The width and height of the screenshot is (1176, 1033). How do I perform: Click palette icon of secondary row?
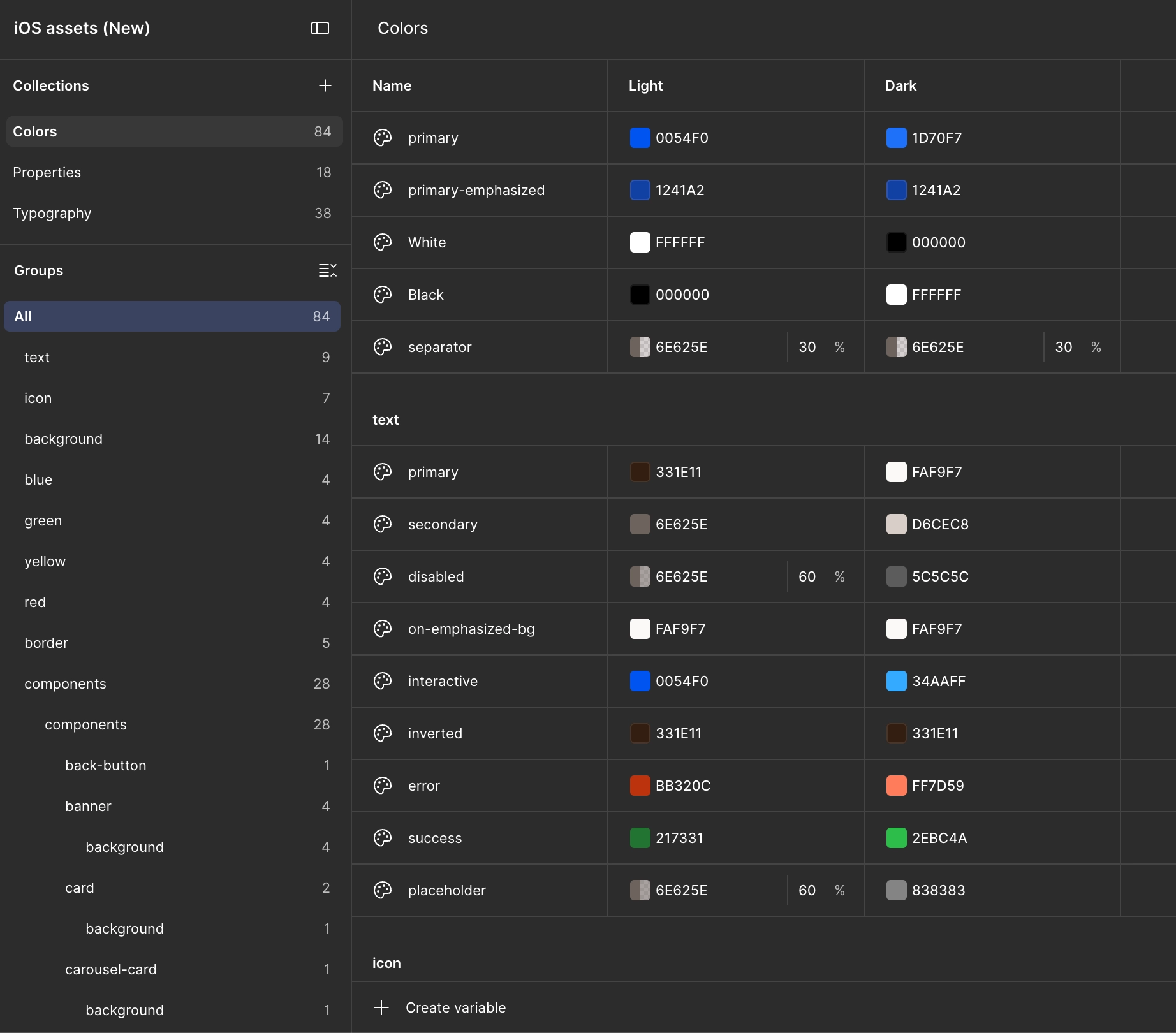pos(383,524)
